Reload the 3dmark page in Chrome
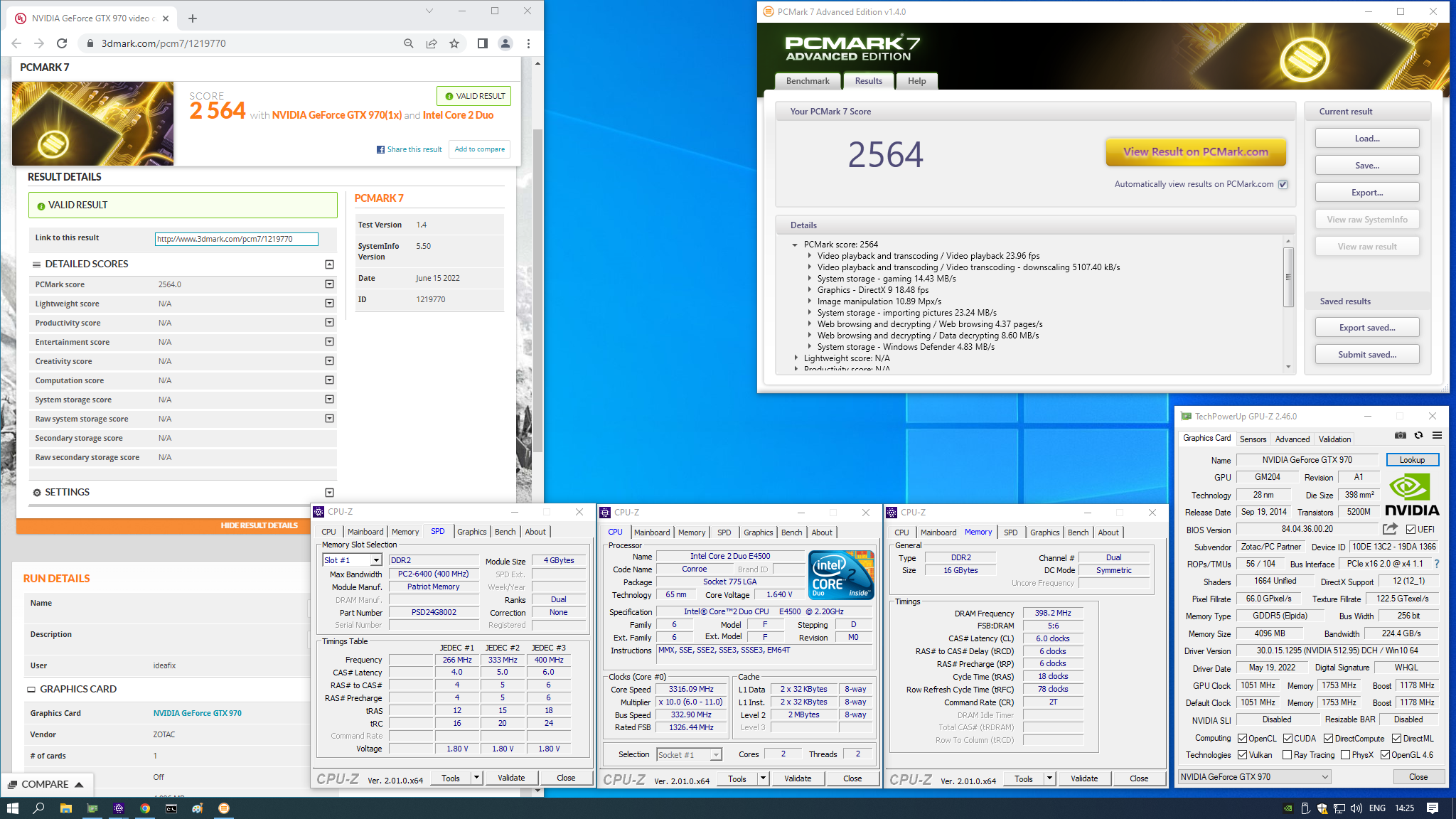Screen dimensions: 1456x819 62,43
